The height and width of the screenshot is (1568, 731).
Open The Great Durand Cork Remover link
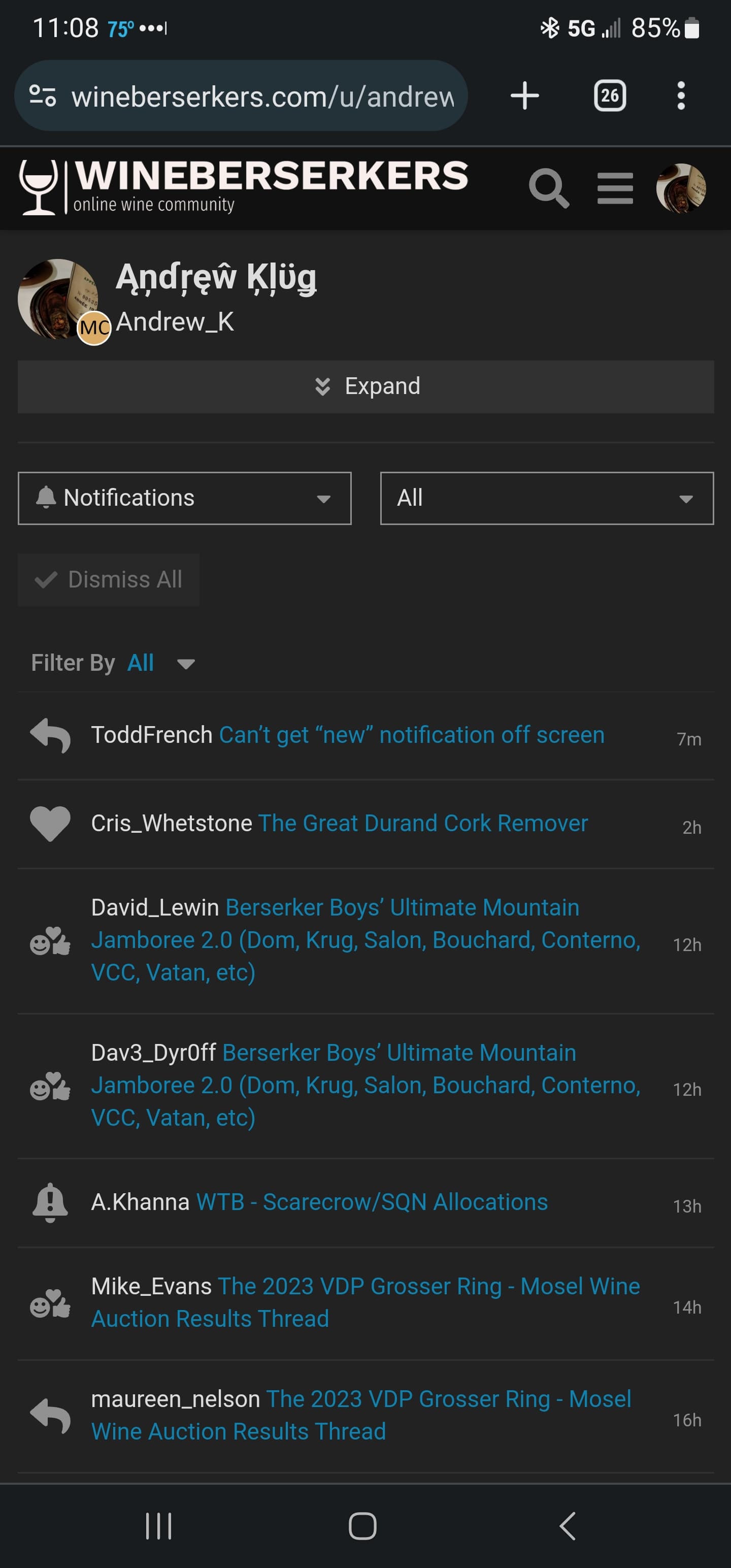(423, 823)
